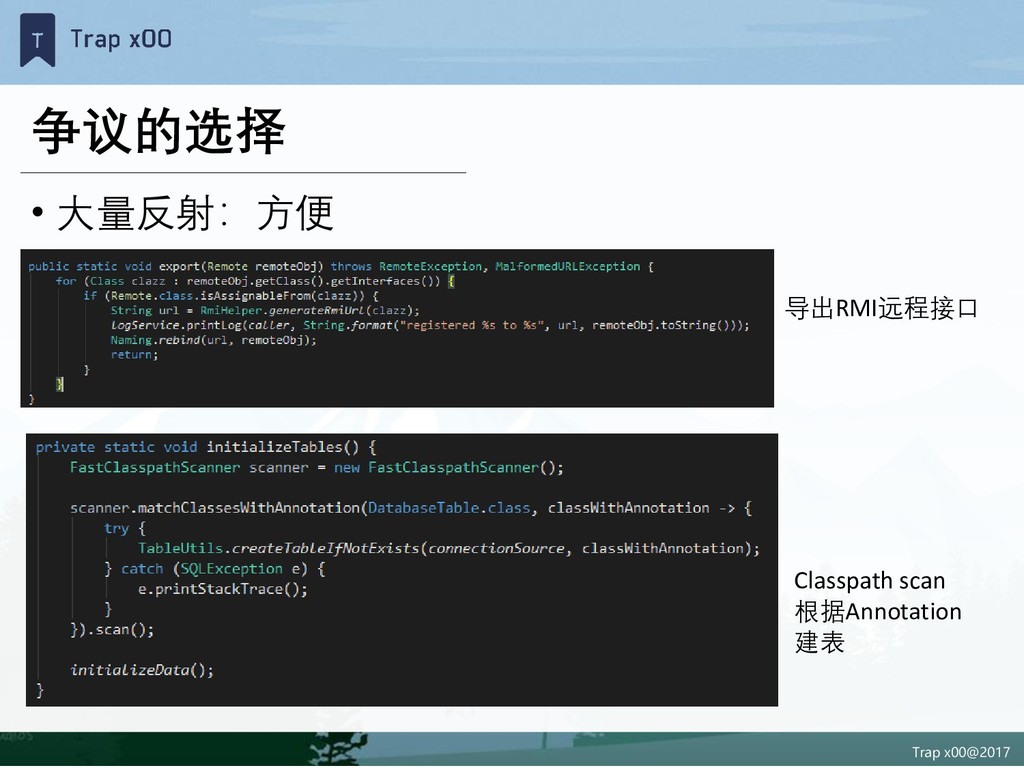1024x768 pixels.
Task: Click the '}).scan();' code line
Action: coord(112,630)
